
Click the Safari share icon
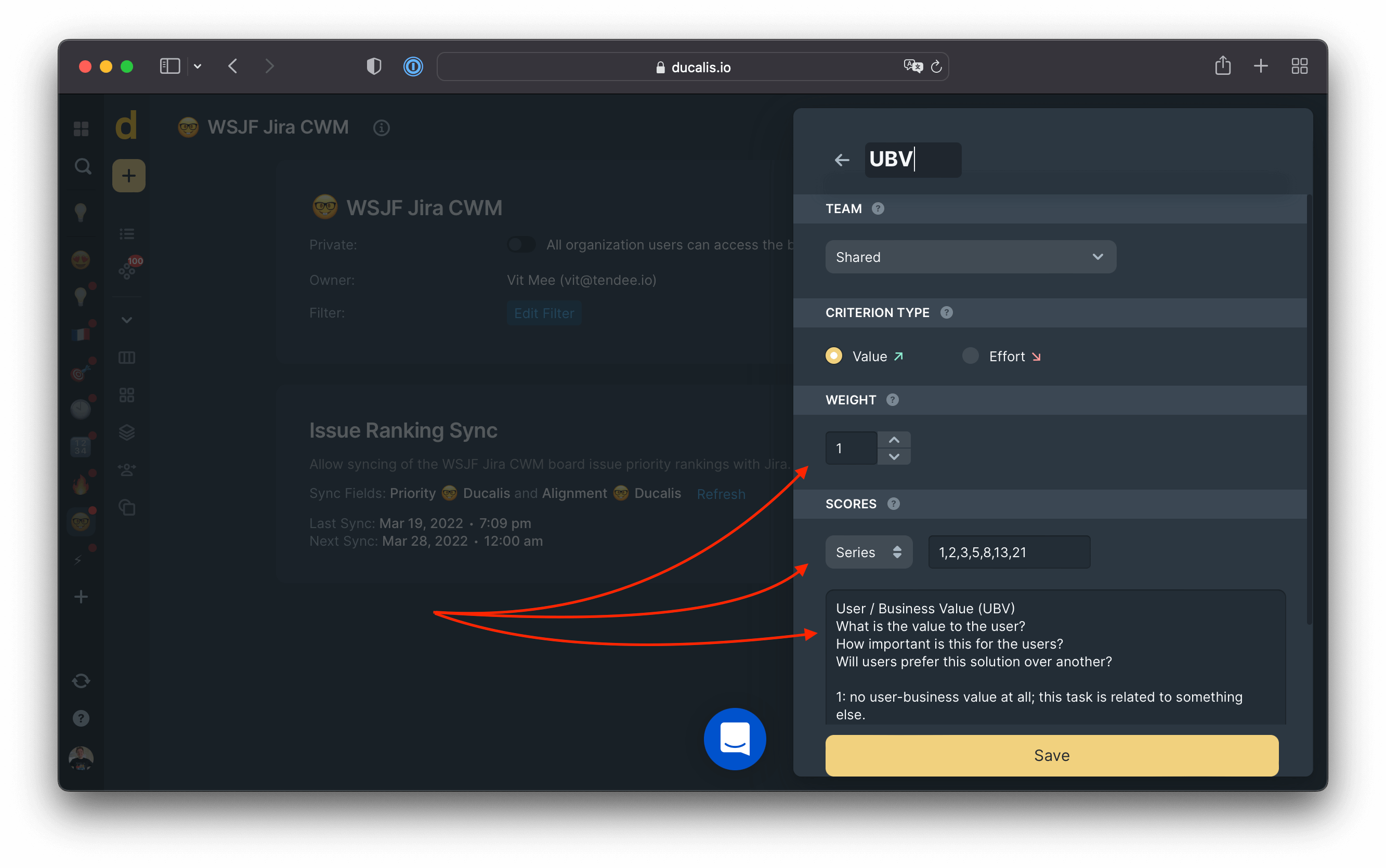click(x=1222, y=66)
